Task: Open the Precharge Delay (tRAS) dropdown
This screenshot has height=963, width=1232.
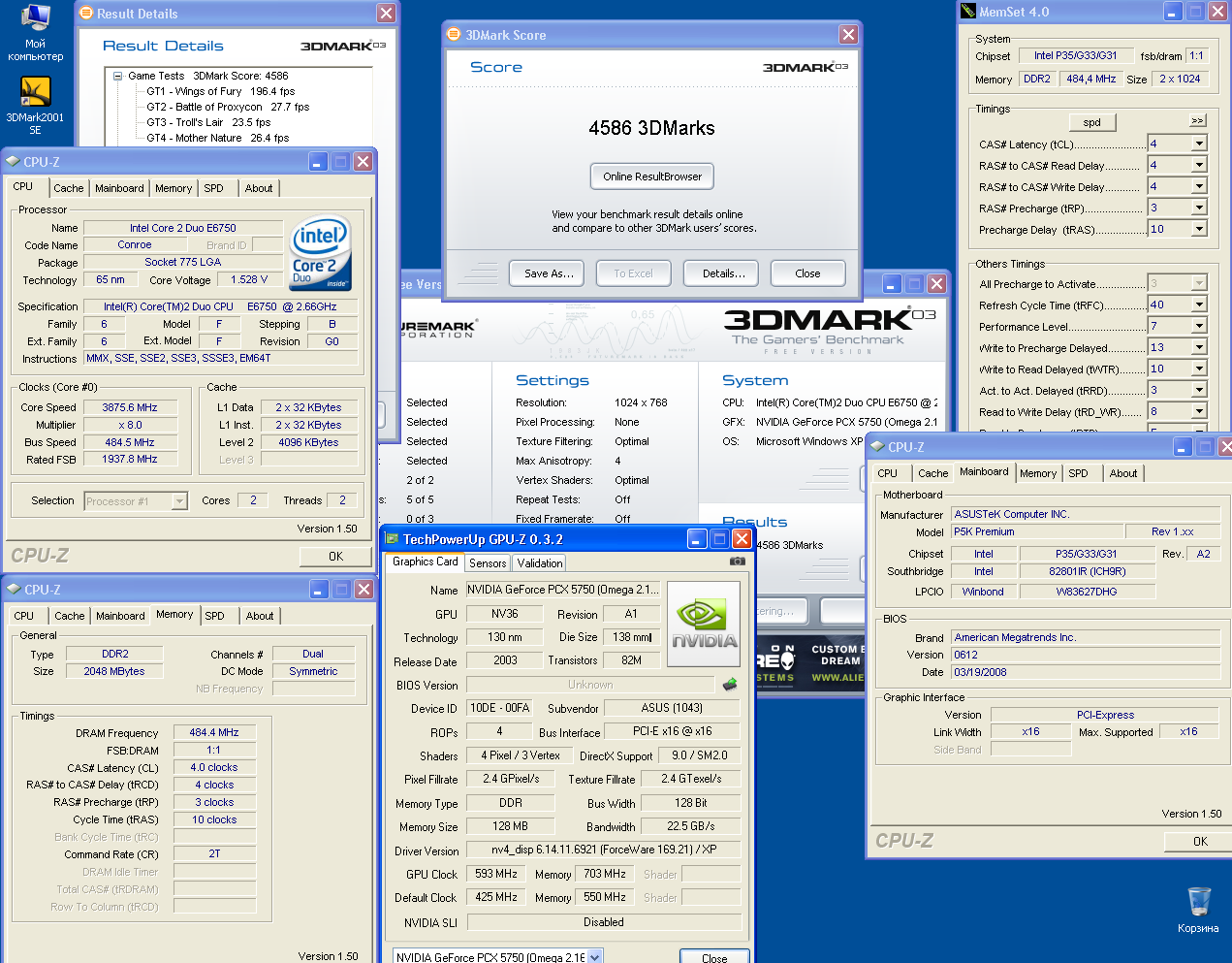Action: coord(1199,229)
